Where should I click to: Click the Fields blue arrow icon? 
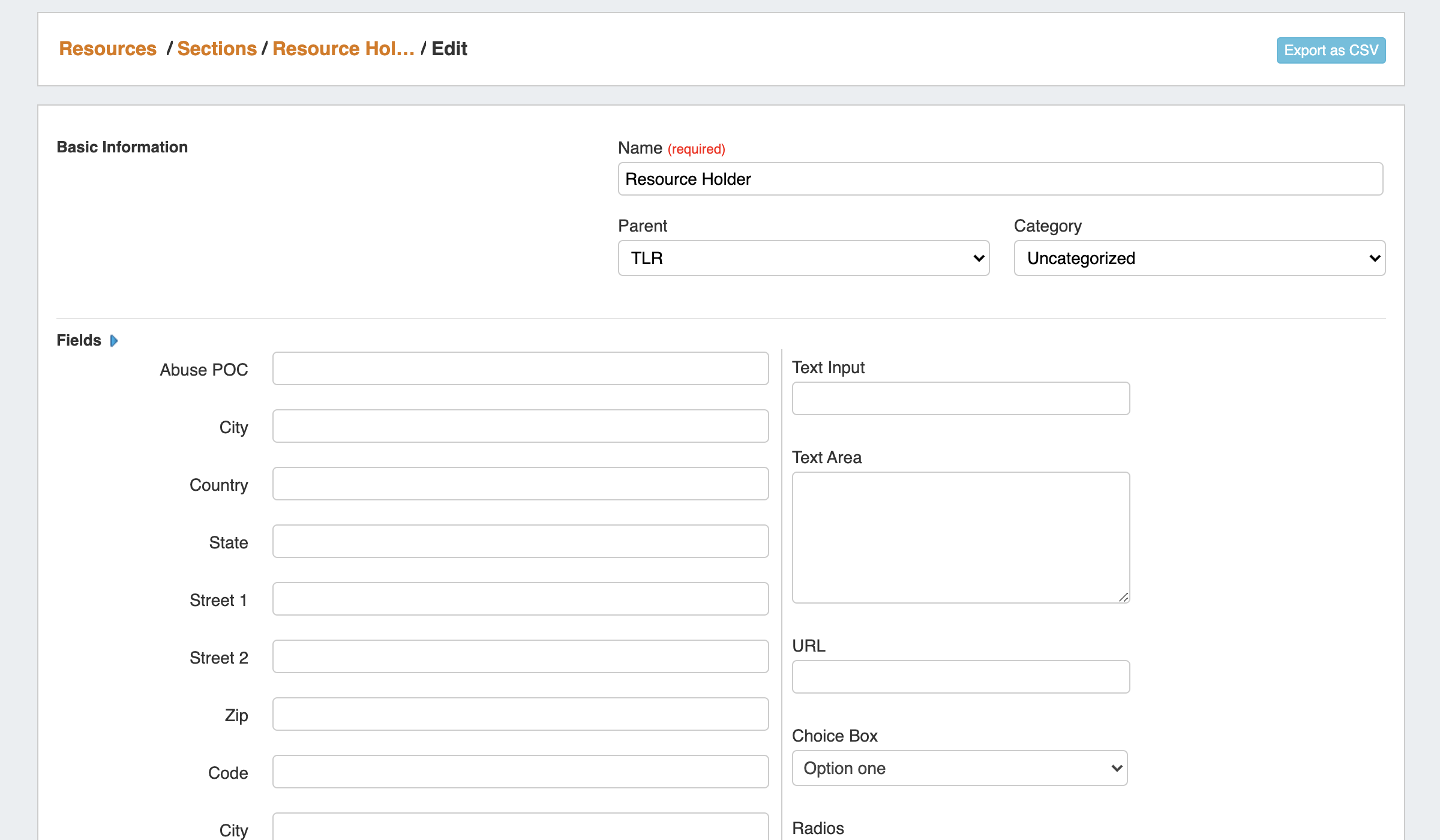point(114,341)
